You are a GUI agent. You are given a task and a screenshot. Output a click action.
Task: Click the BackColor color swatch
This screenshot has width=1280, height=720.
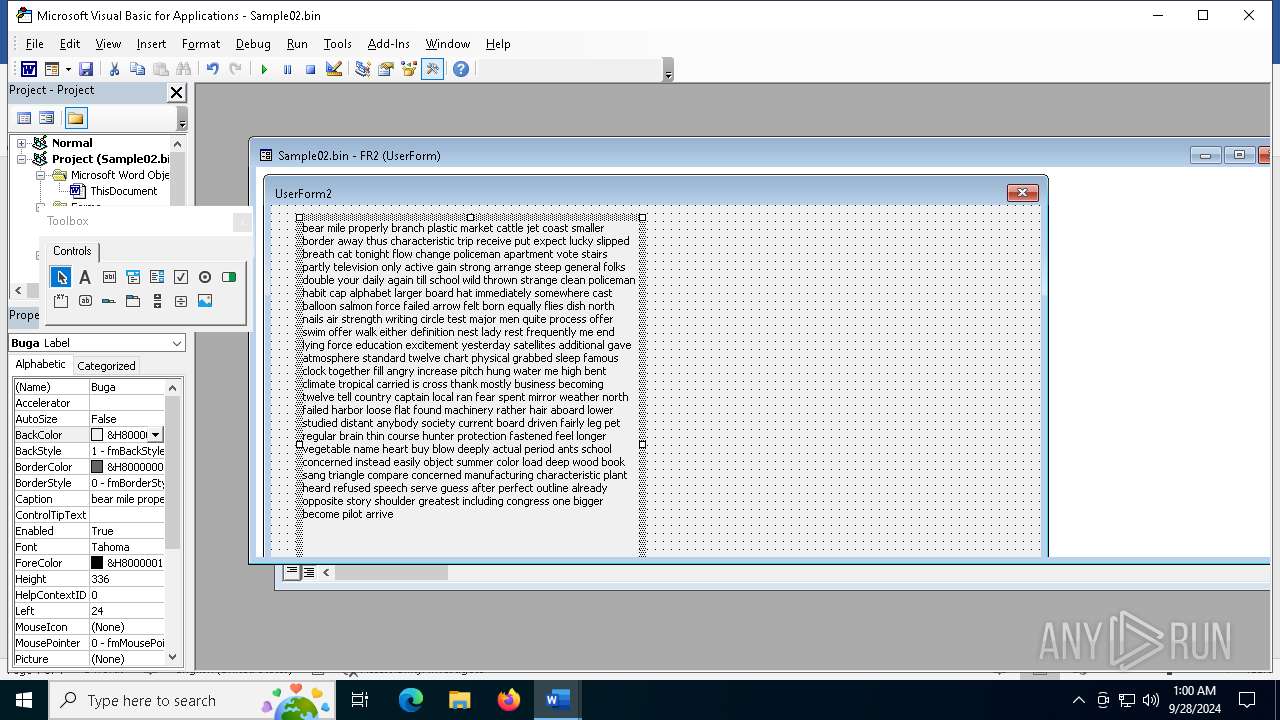point(97,435)
